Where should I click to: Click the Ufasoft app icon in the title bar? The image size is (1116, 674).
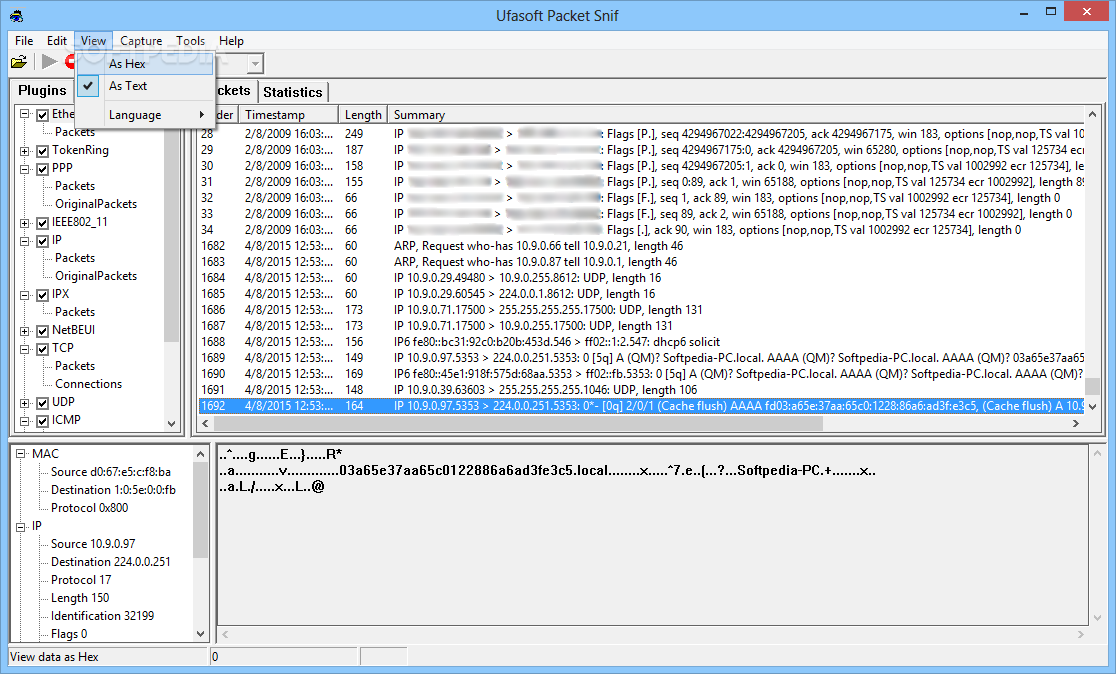16,15
